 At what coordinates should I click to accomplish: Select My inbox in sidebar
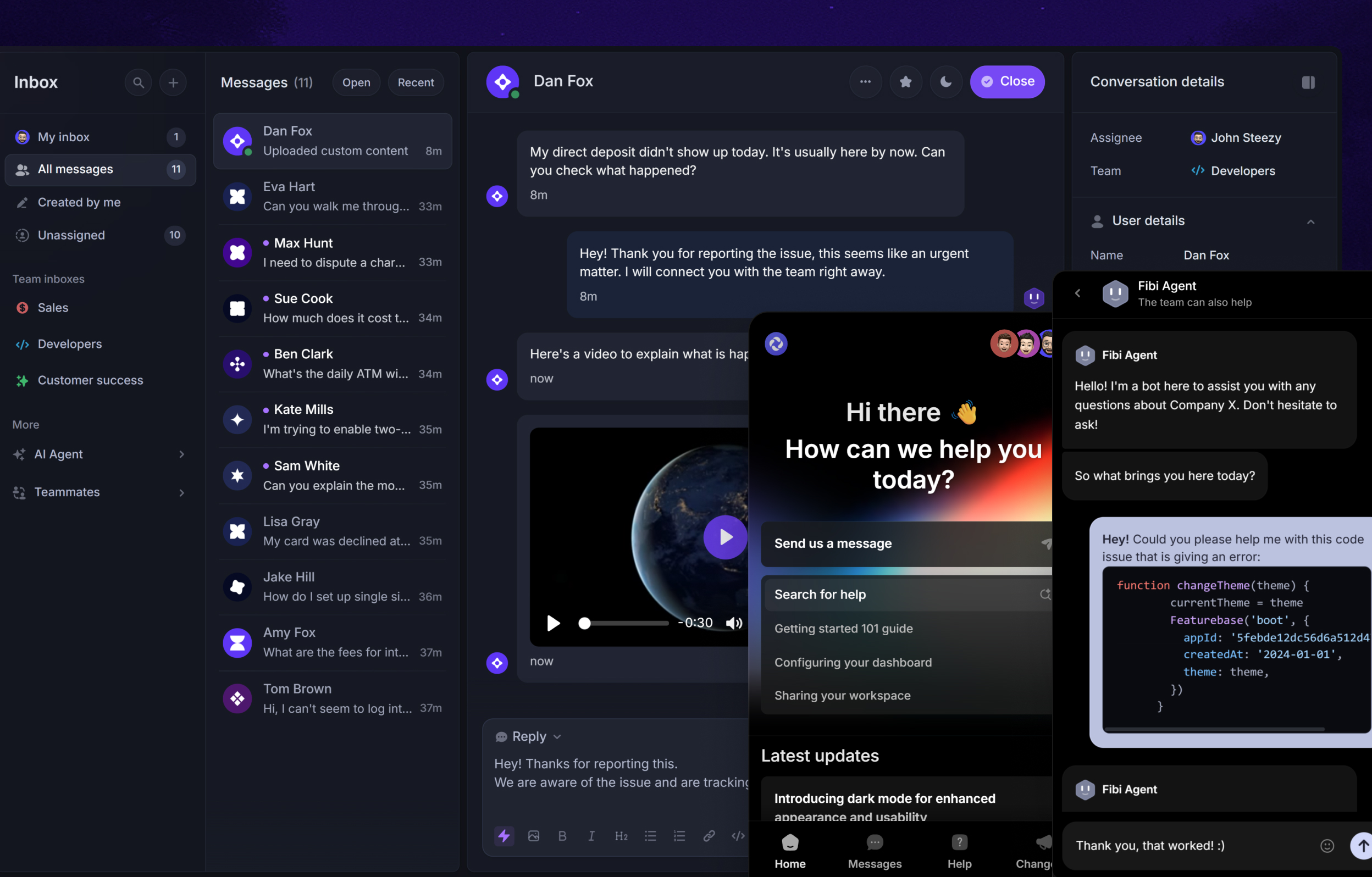coord(100,137)
